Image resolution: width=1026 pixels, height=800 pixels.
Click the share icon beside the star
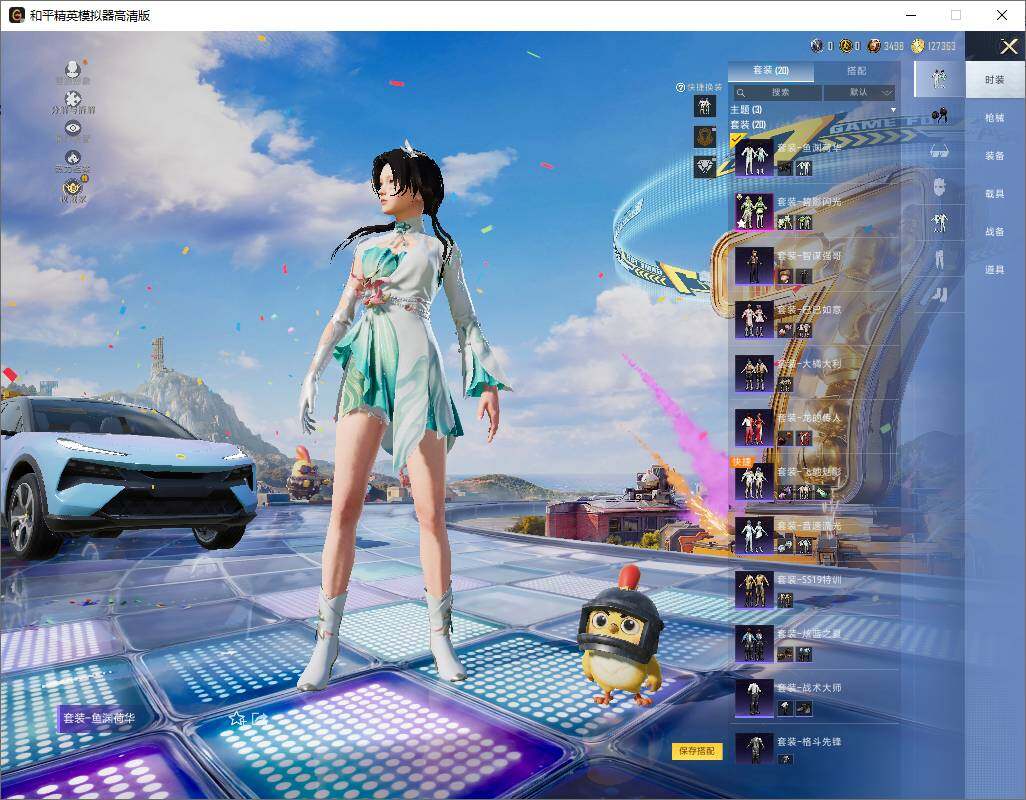pyautogui.click(x=259, y=720)
